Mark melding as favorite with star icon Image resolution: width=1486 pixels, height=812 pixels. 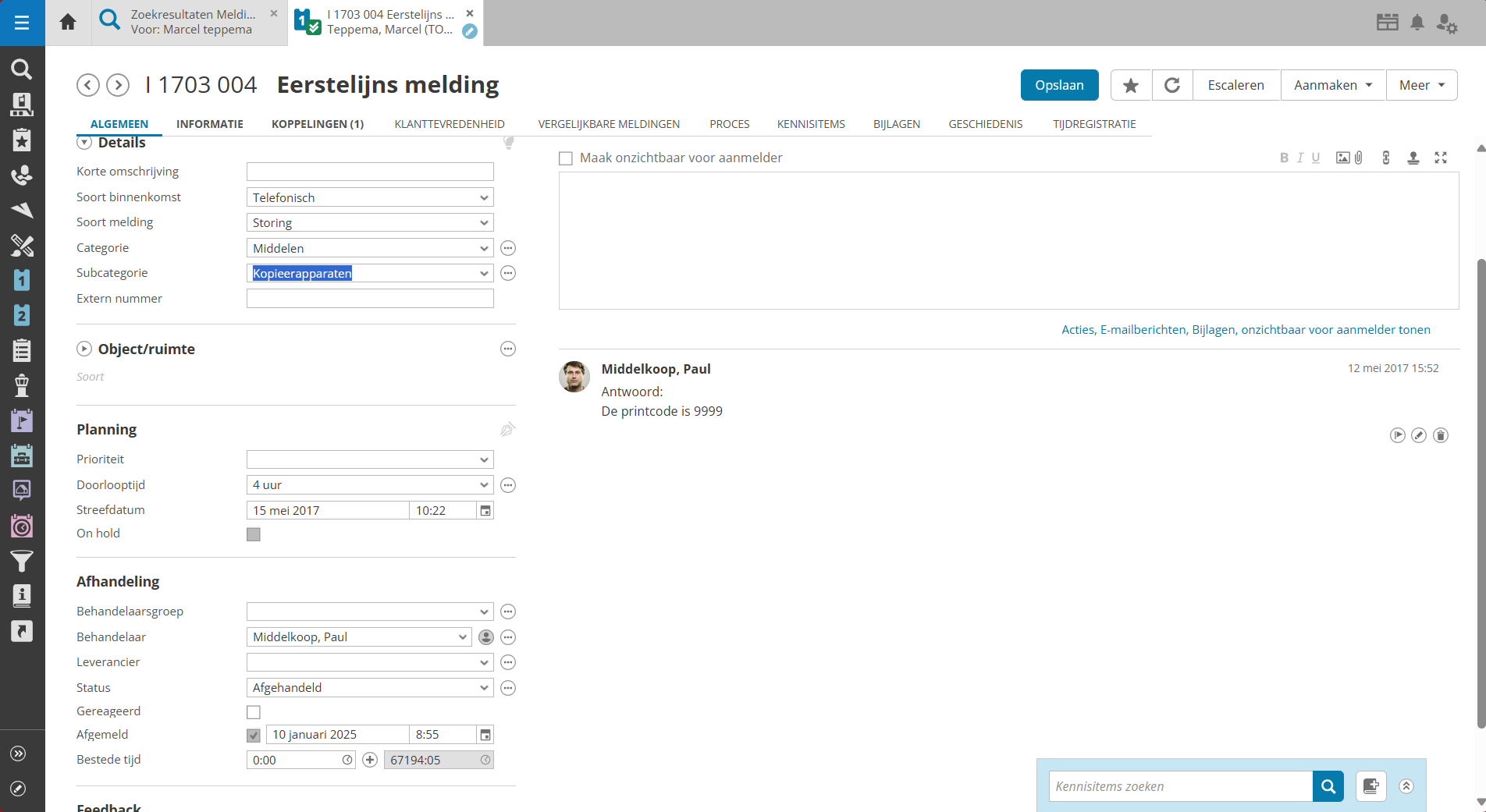tap(1130, 85)
